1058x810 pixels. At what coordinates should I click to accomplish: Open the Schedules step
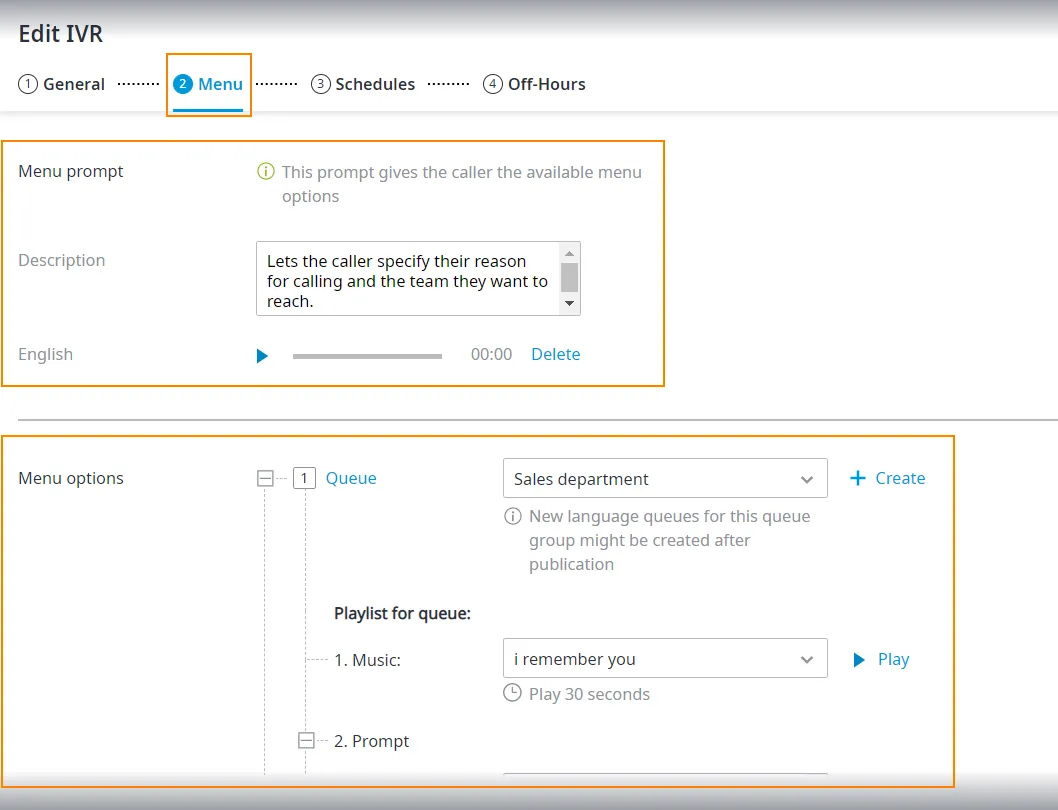coord(363,84)
